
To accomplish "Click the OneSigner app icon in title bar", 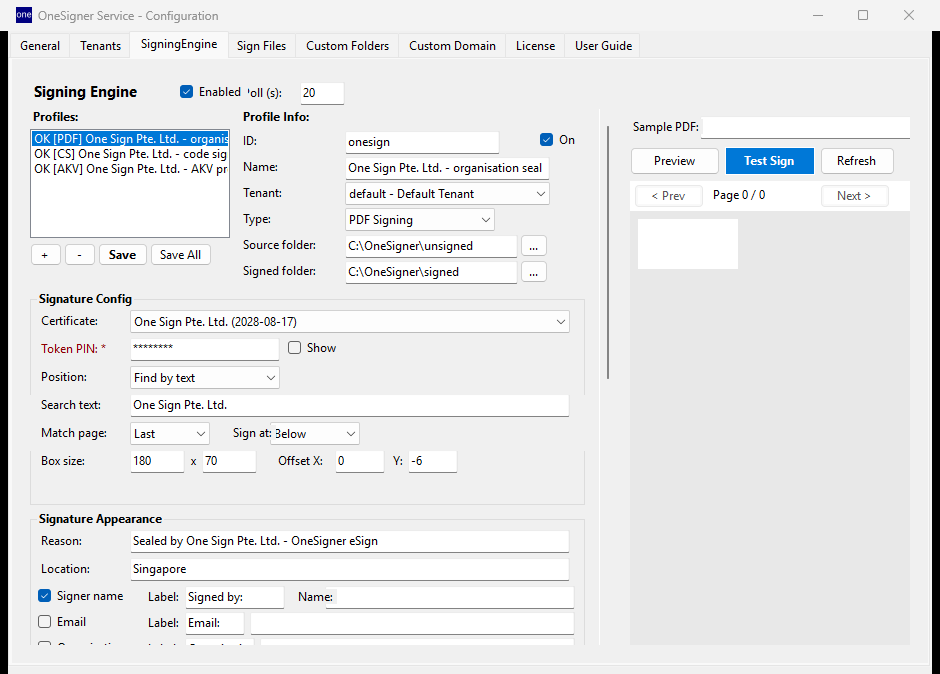I will click(x=24, y=15).
